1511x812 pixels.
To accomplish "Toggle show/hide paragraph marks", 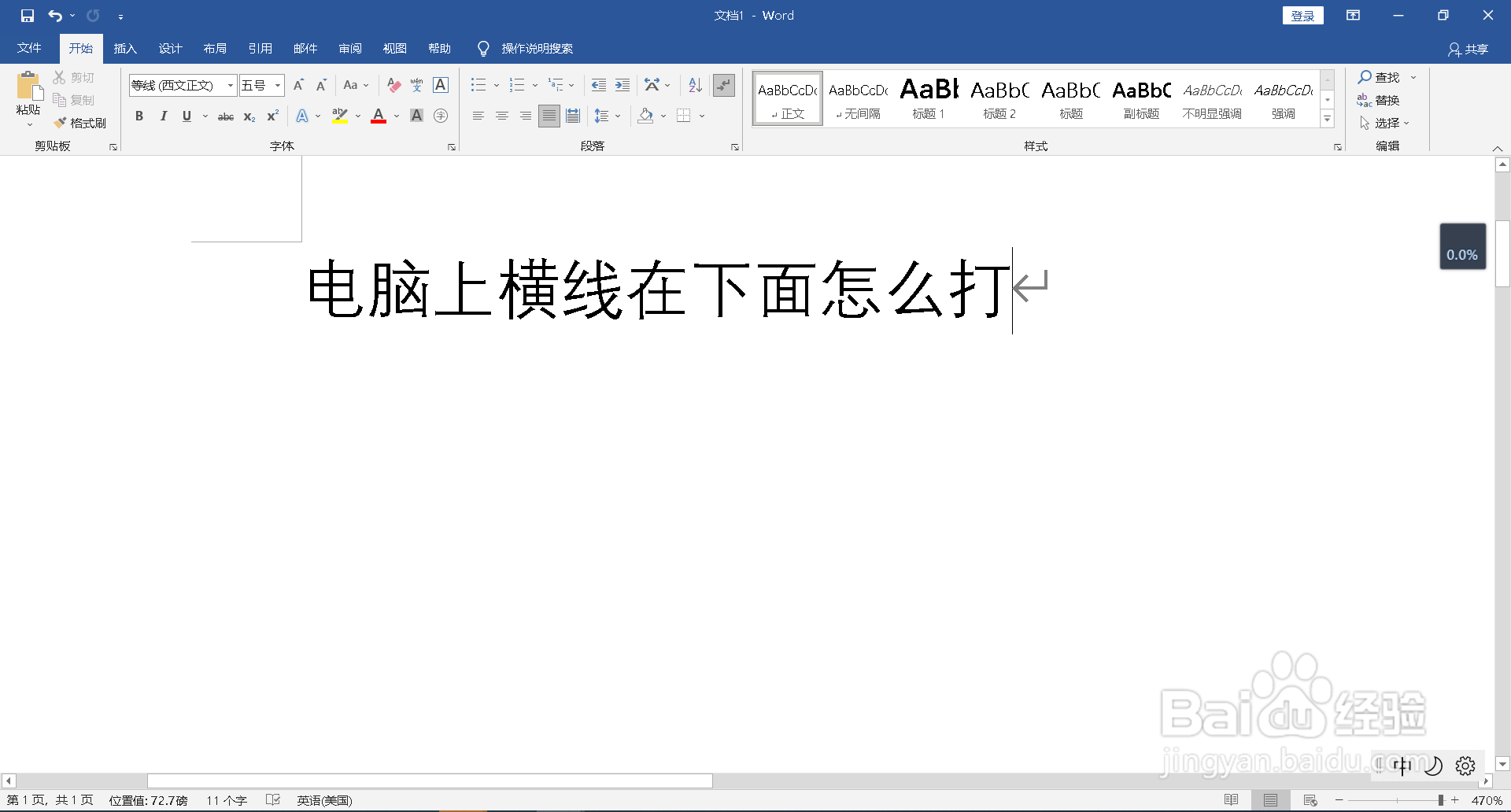I will tap(723, 85).
